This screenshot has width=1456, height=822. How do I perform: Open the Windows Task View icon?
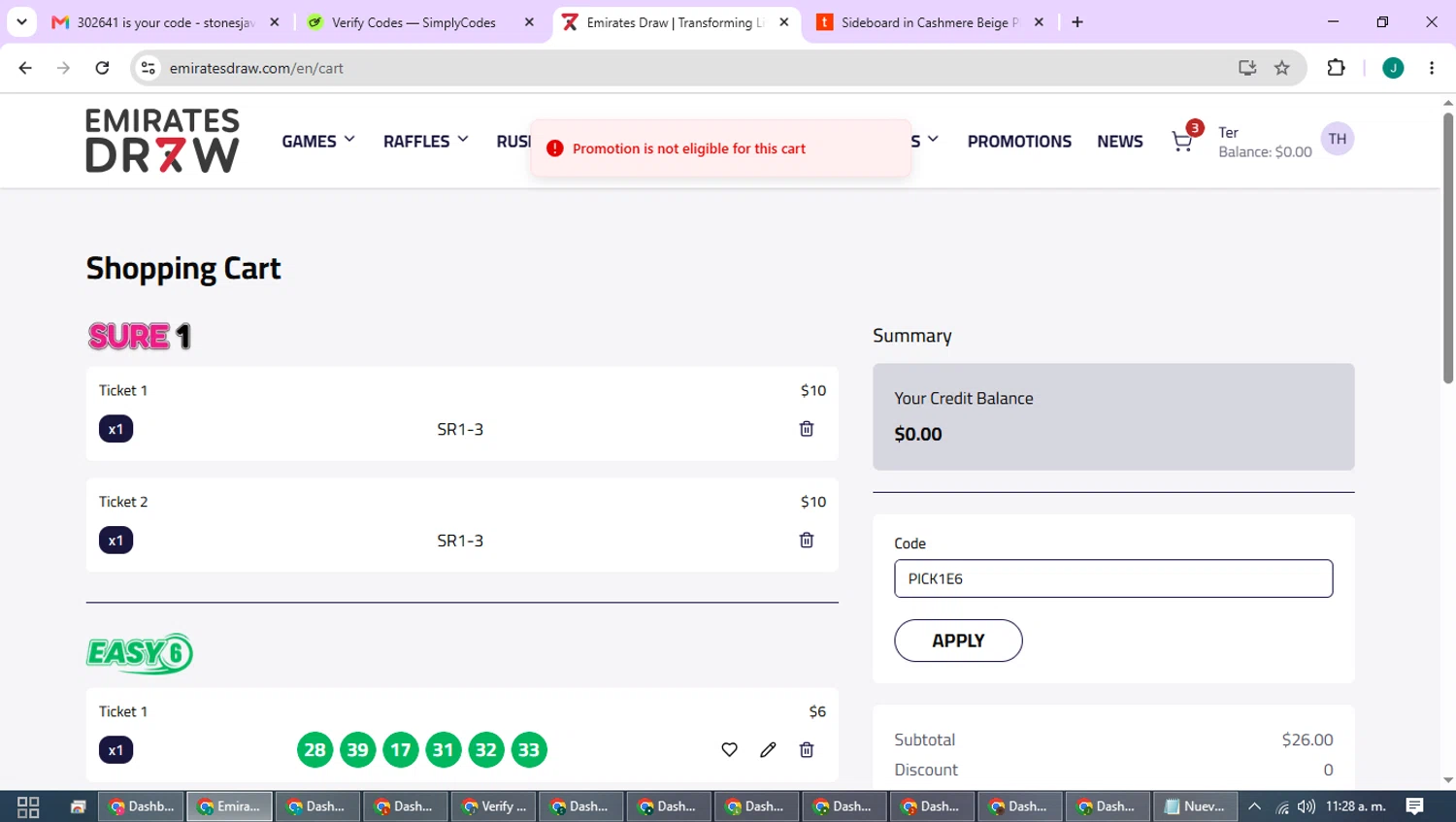pos(28,806)
